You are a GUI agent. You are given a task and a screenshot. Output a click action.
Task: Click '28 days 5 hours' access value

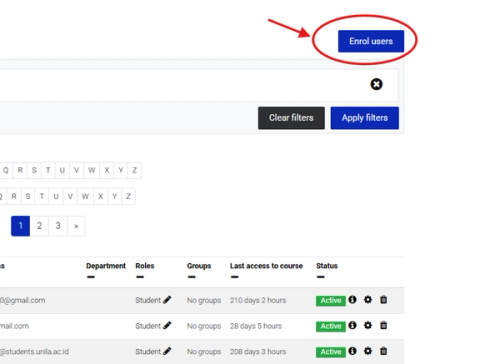coord(256,326)
